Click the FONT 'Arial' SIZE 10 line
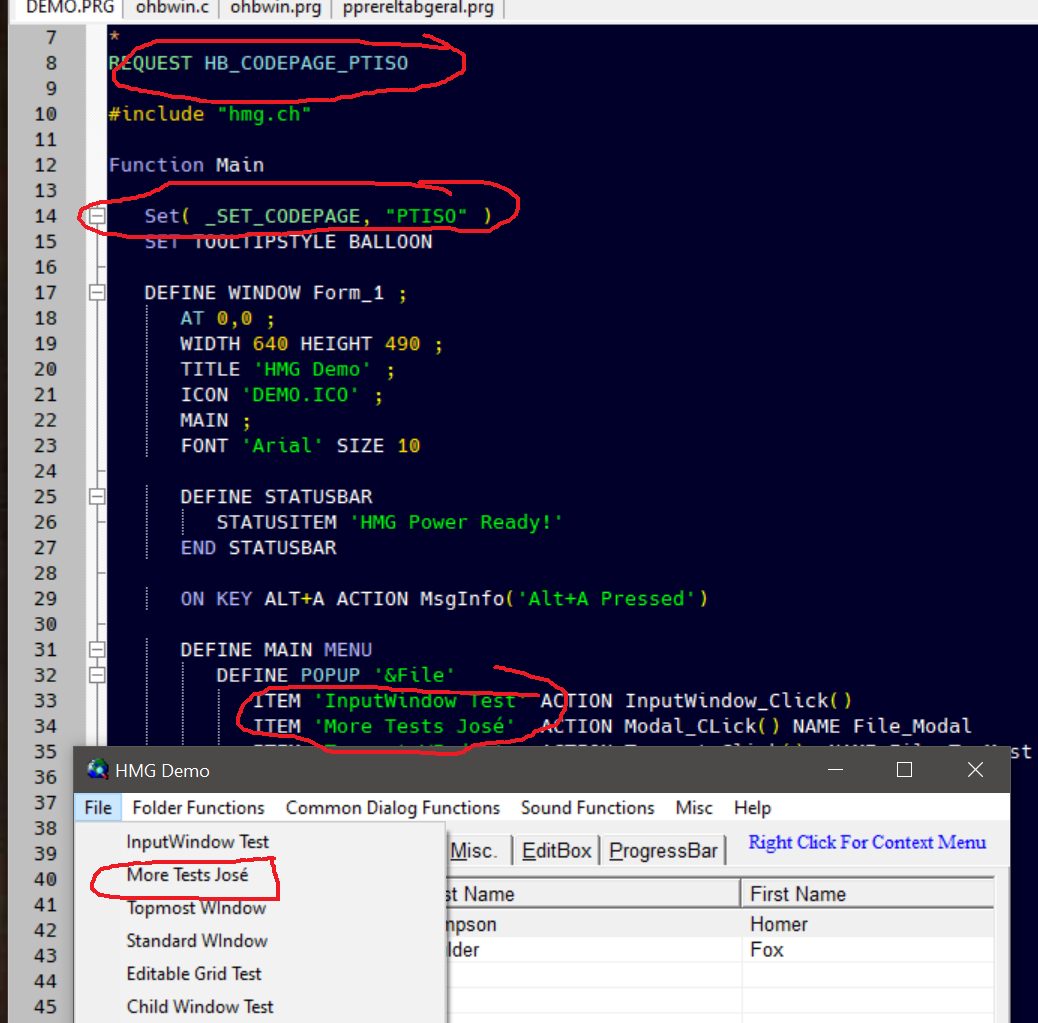Screen dimensions: 1038x1023 pos(300,446)
